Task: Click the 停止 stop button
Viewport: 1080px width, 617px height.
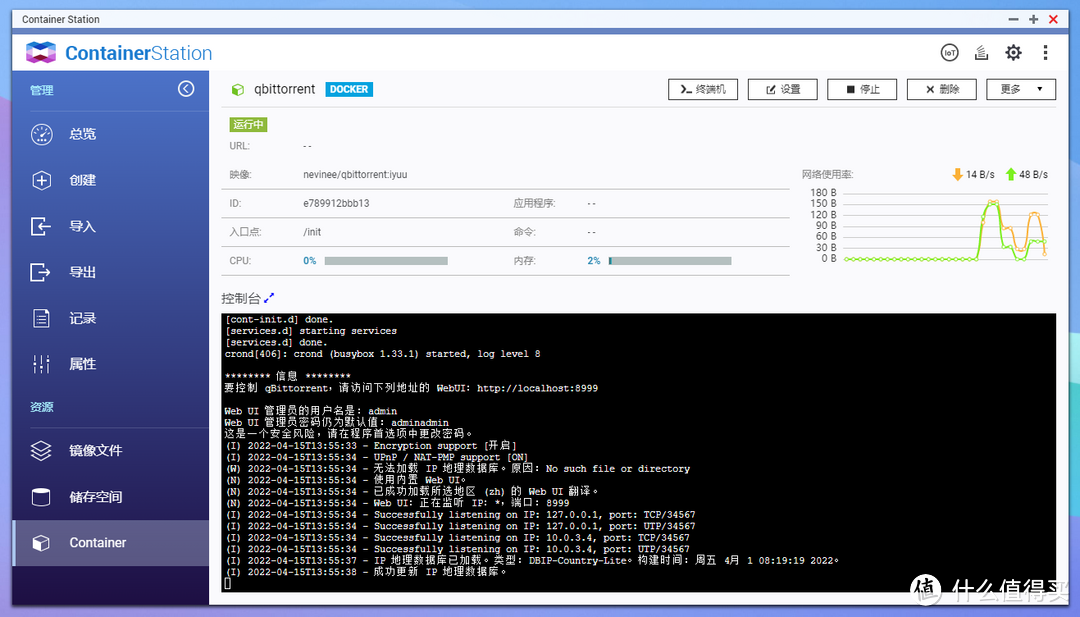Action: [862, 90]
